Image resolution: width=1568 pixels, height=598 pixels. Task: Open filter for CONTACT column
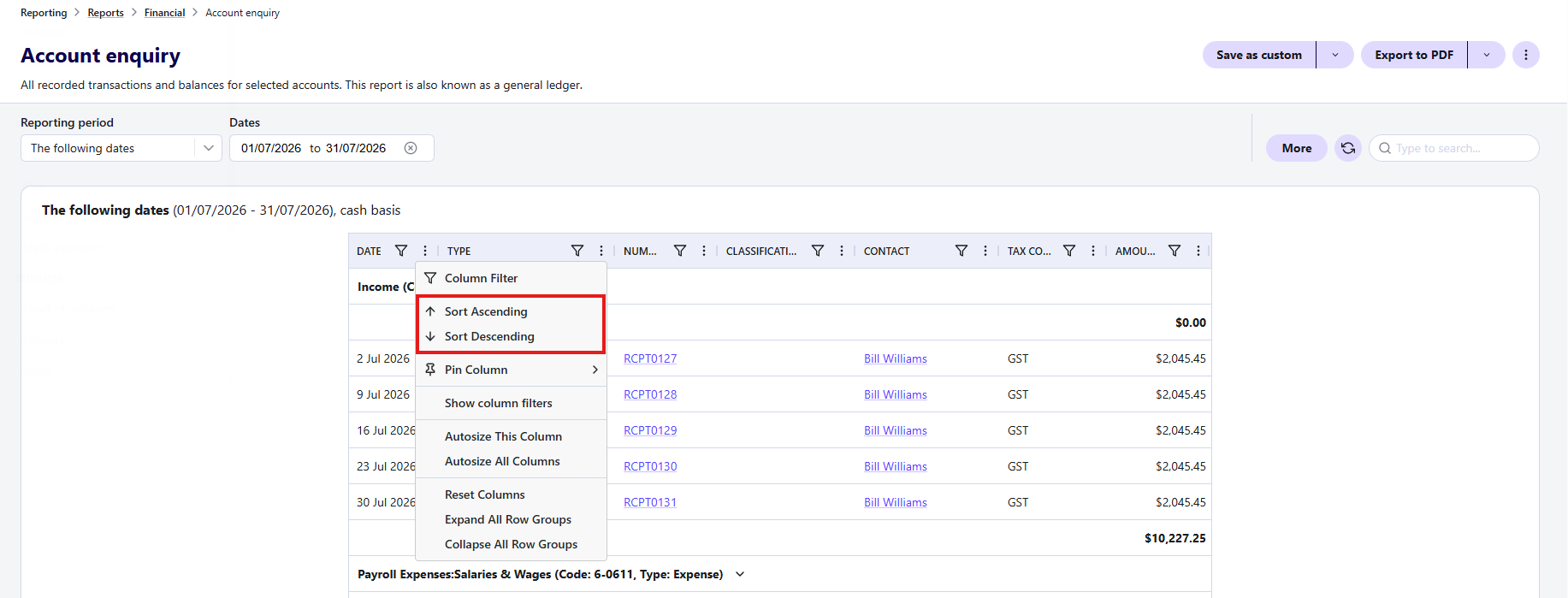(962, 251)
